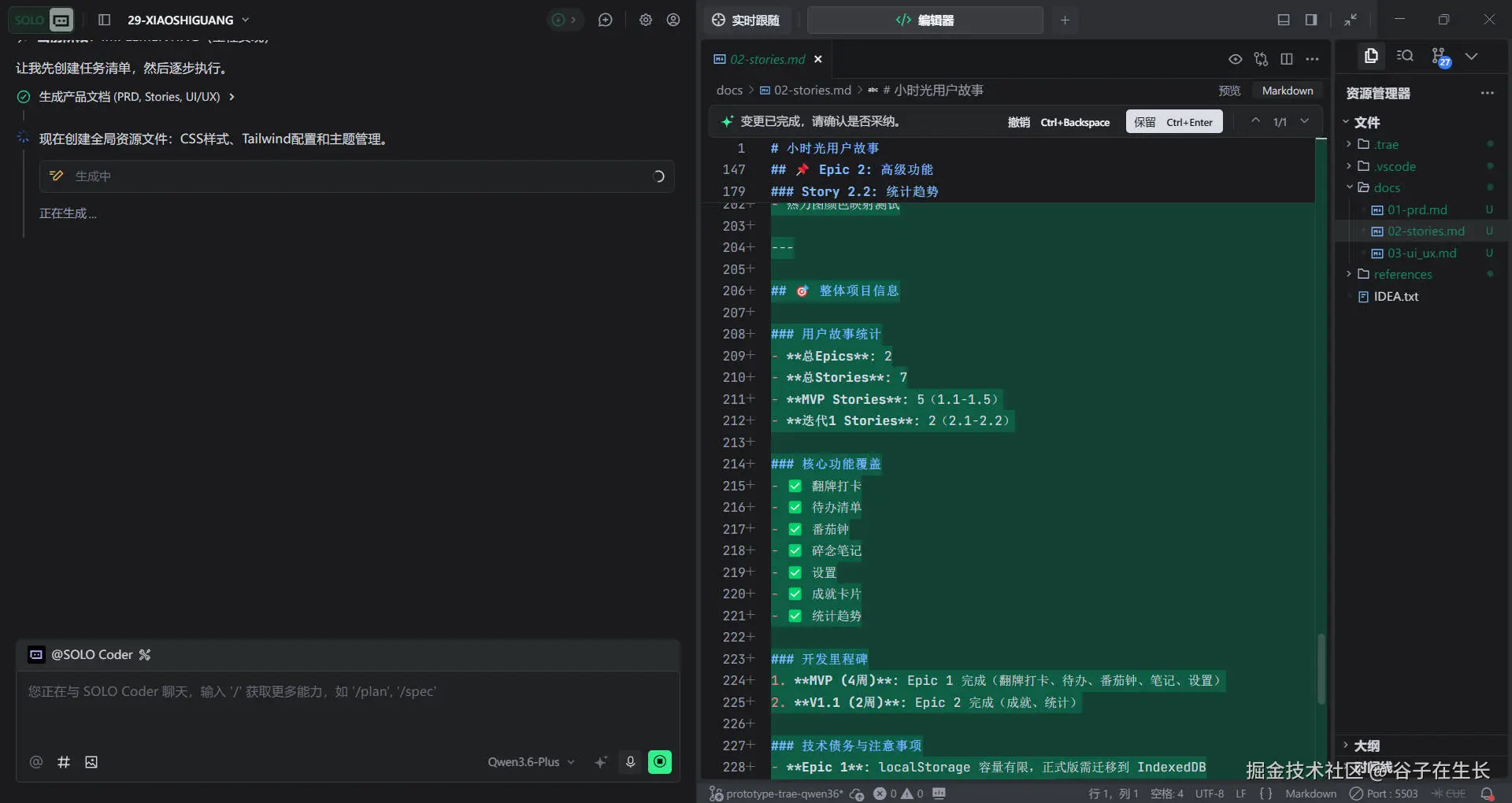The image size is (1512, 803).
Task: Add a new tab with plus button
Action: click(1065, 20)
